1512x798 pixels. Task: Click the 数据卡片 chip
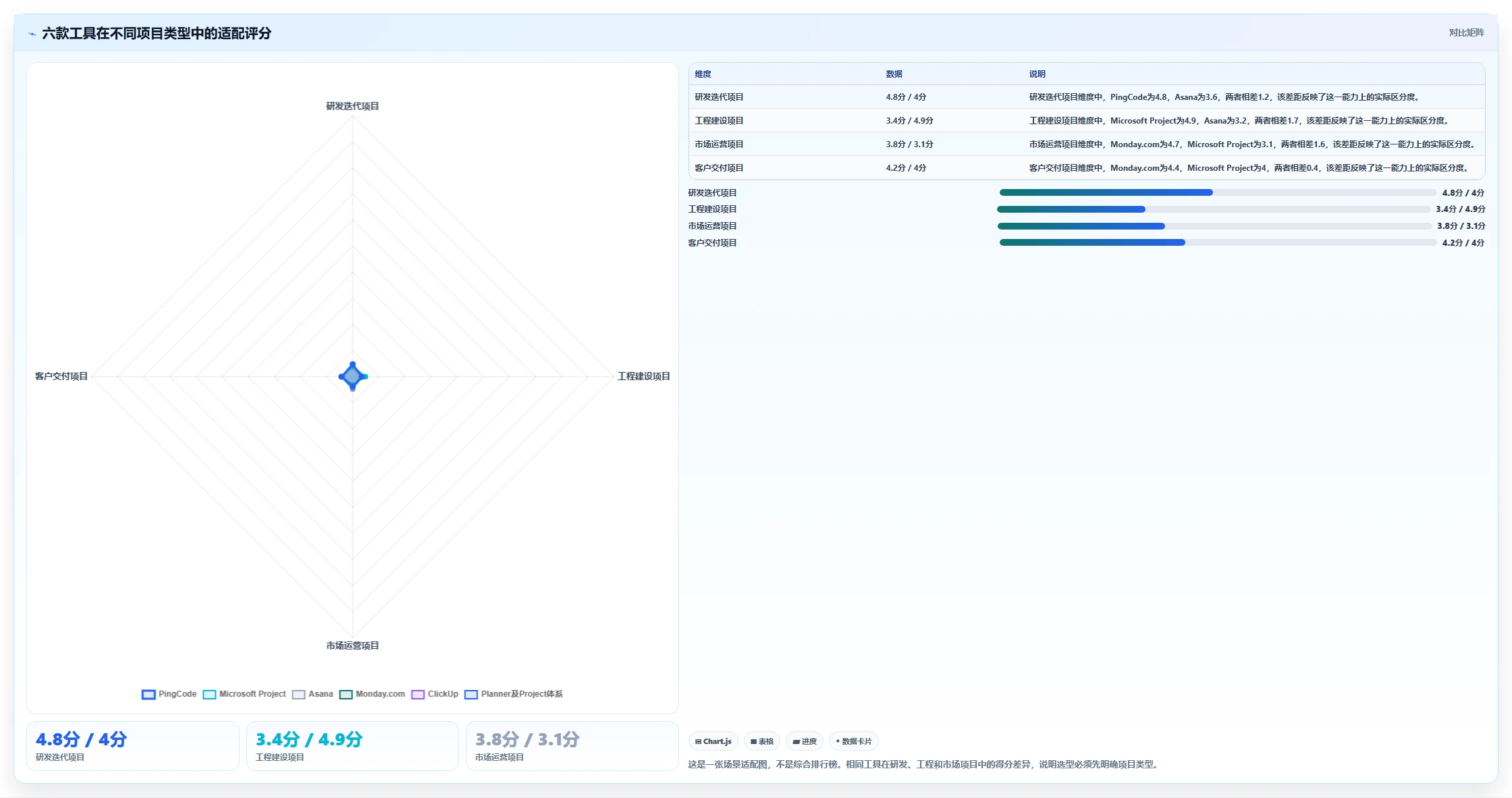853,741
